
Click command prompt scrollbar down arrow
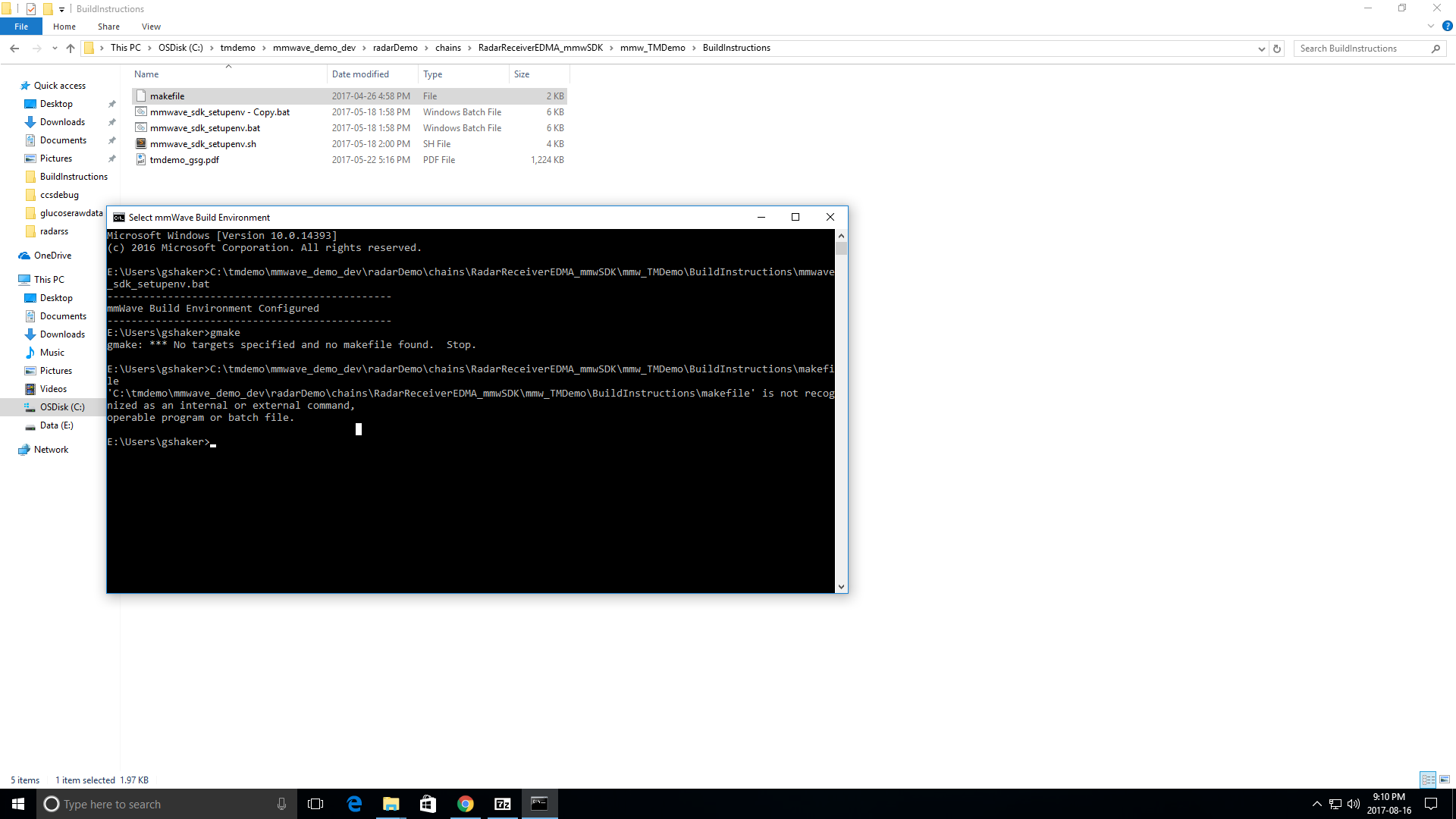841,586
